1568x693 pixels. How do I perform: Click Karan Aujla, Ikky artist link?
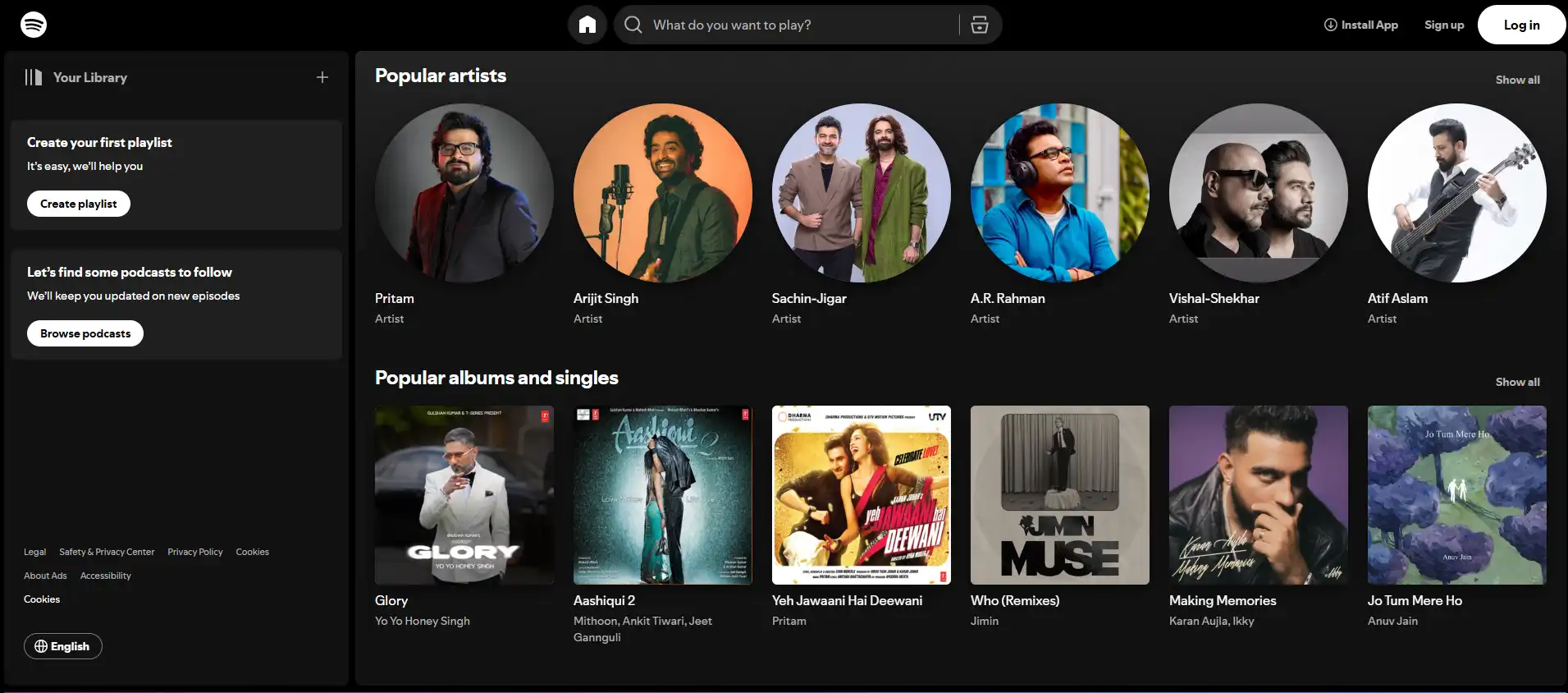pos(1212,621)
